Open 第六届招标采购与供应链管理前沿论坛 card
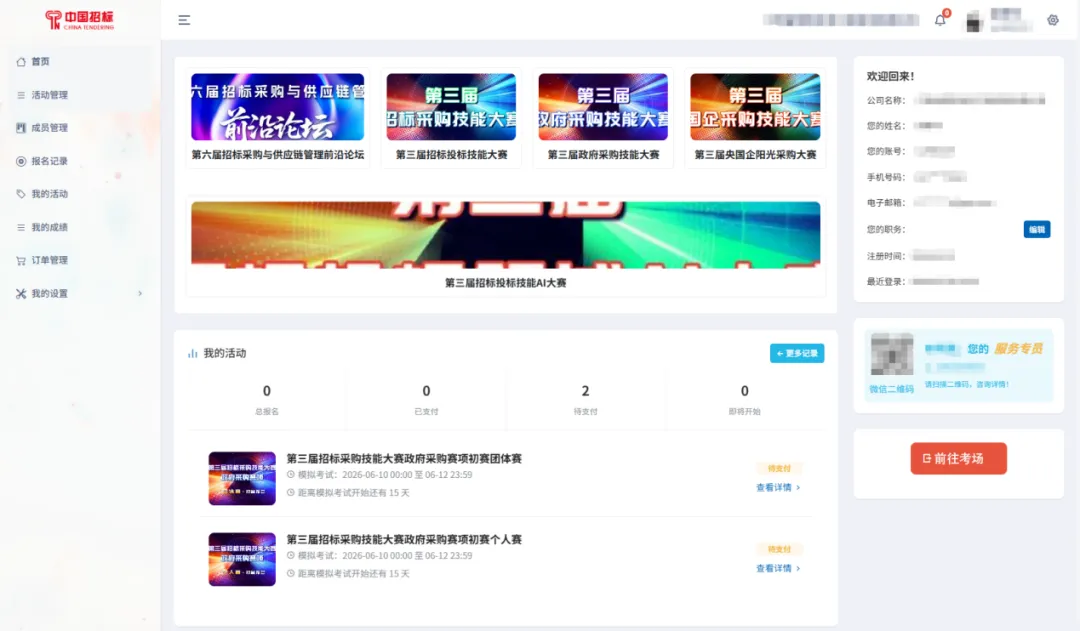The width and height of the screenshot is (1080, 631). (278, 118)
